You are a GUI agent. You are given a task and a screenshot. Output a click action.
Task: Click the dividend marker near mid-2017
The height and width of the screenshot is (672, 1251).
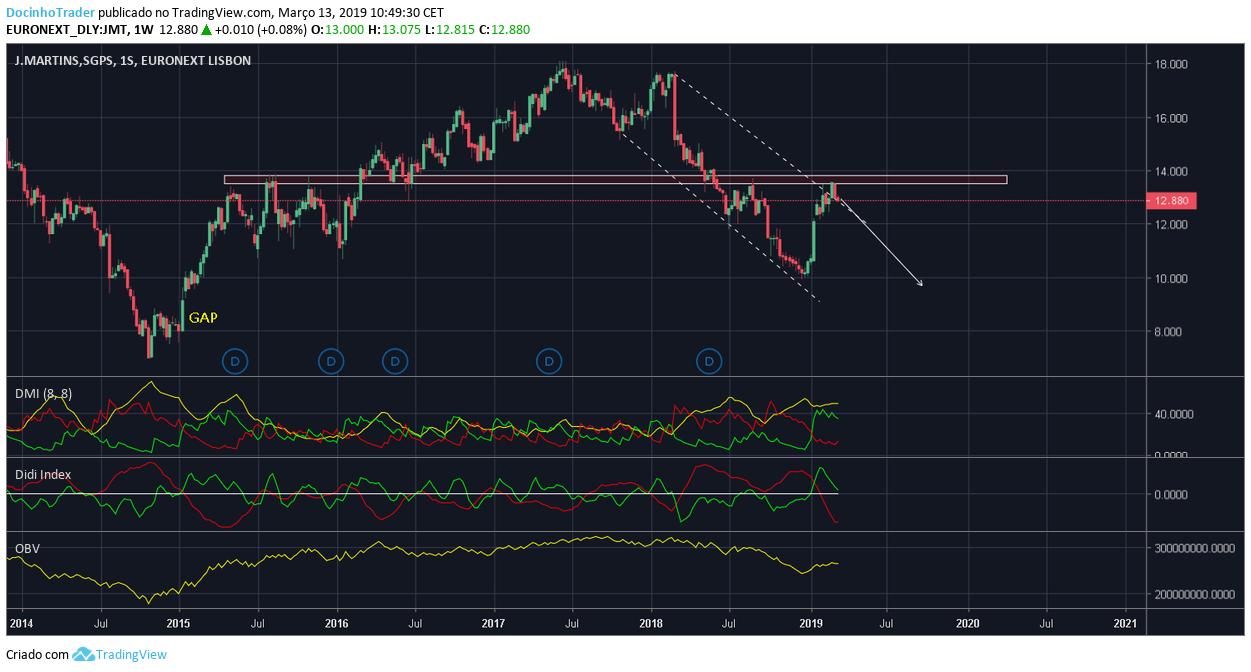coord(548,360)
